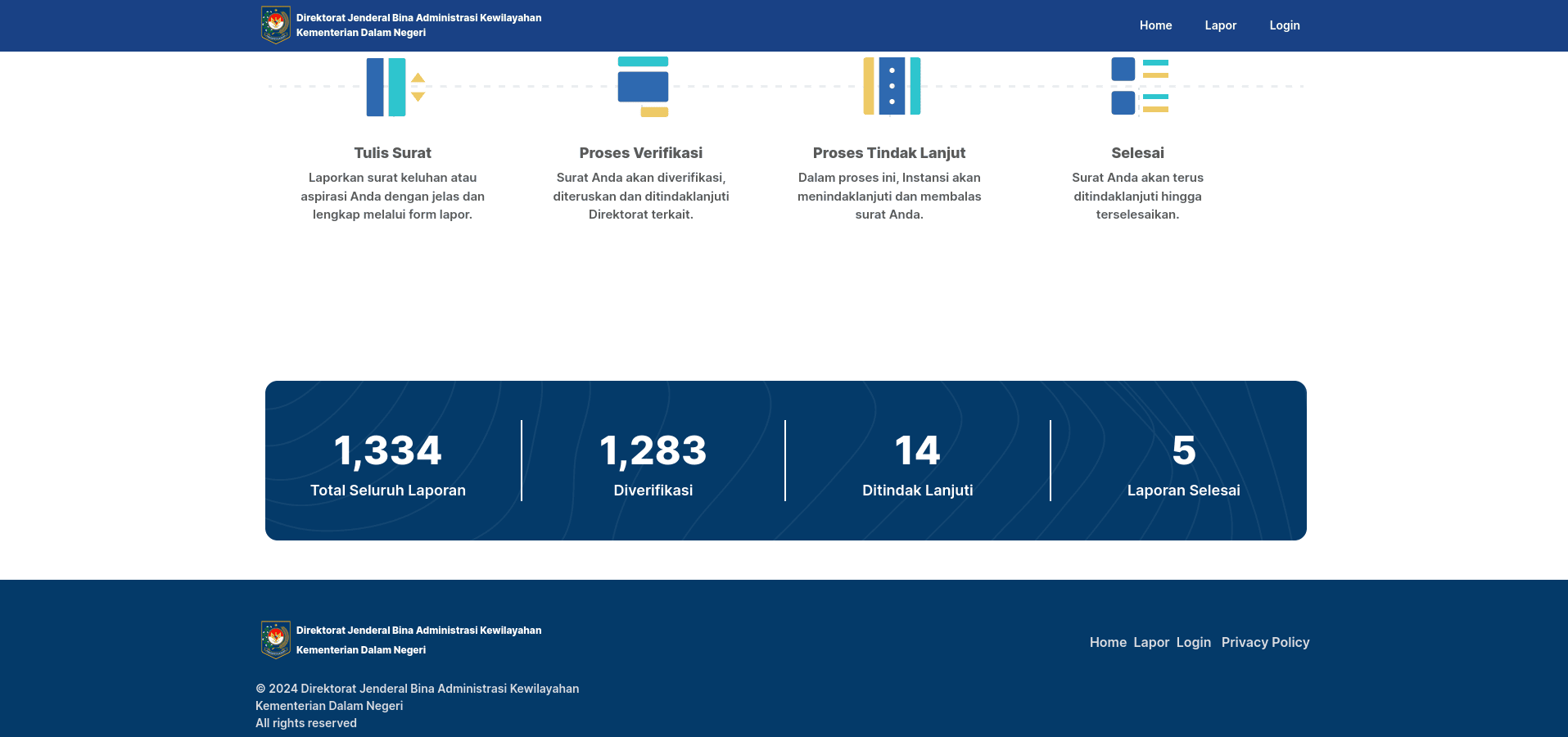The image size is (1568, 737).
Task: Click the 1,334 total reports figure
Action: [387, 450]
